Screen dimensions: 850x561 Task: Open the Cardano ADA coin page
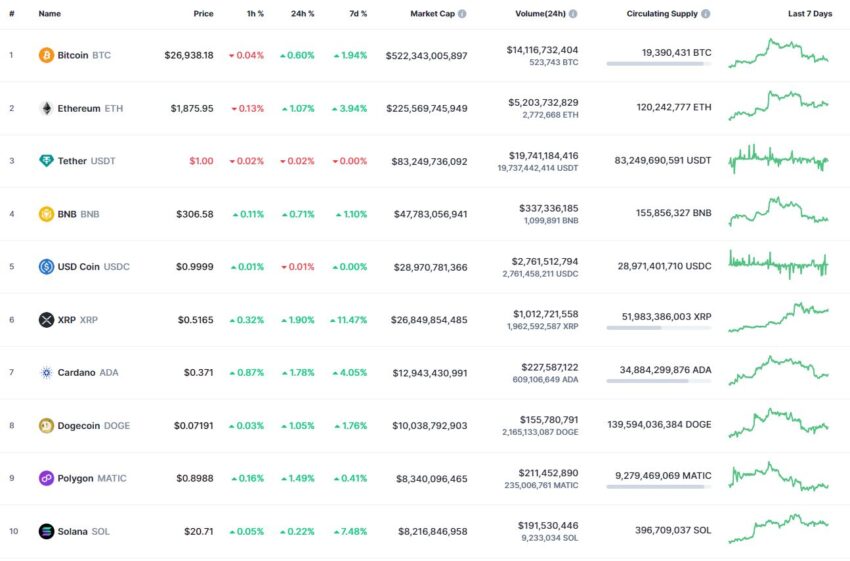[x=79, y=372]
